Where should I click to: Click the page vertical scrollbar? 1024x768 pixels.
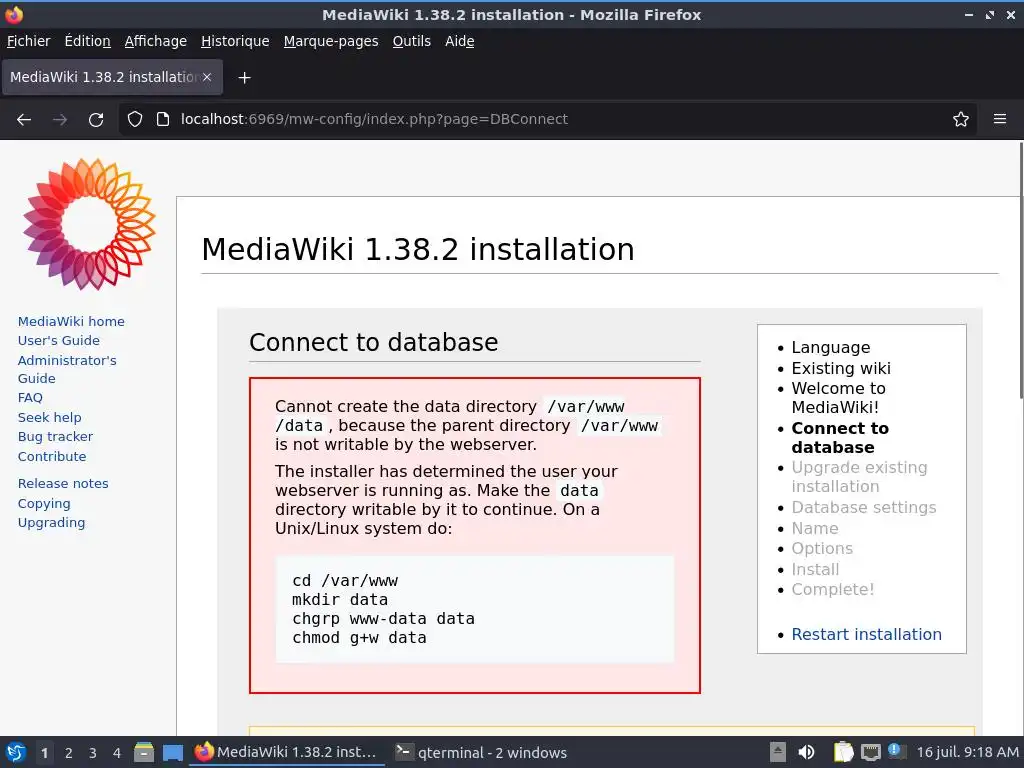tap(1020, 270)
